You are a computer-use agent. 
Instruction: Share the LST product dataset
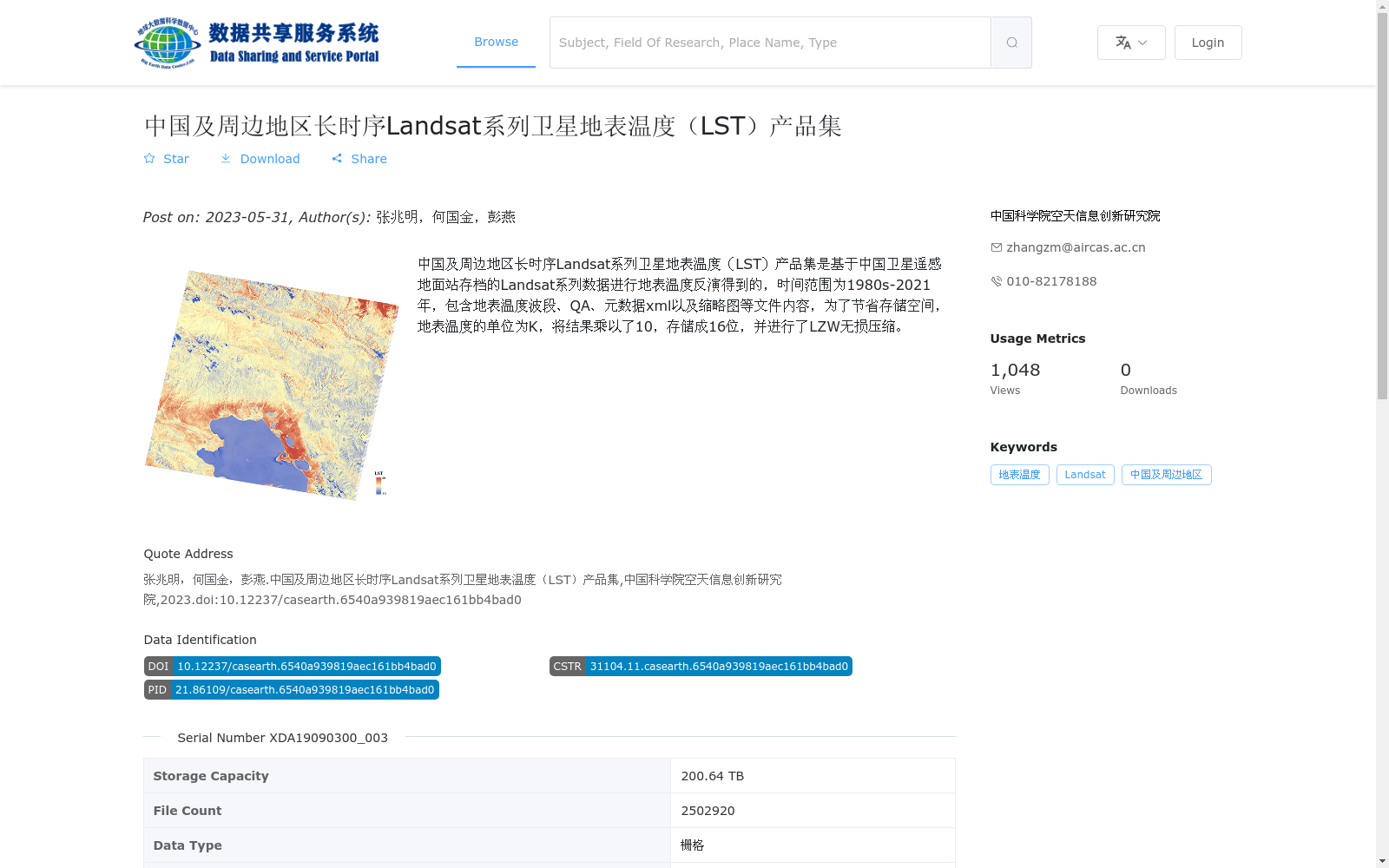[359, 159]
